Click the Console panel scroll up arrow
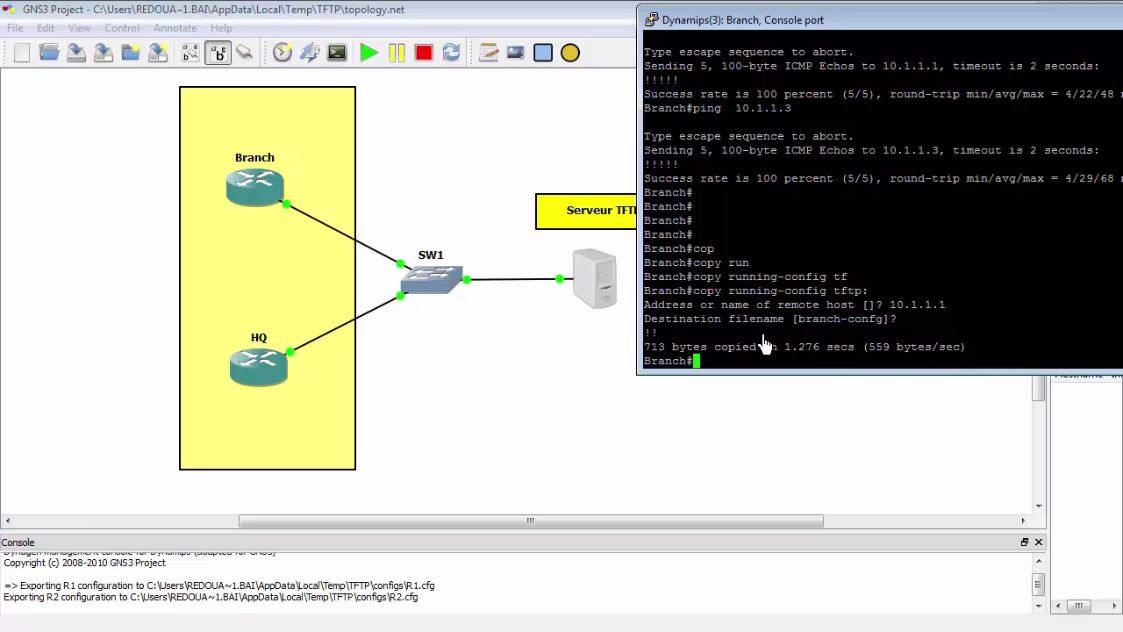This screenshot has width=1123, height=632. click(1038, 560)
